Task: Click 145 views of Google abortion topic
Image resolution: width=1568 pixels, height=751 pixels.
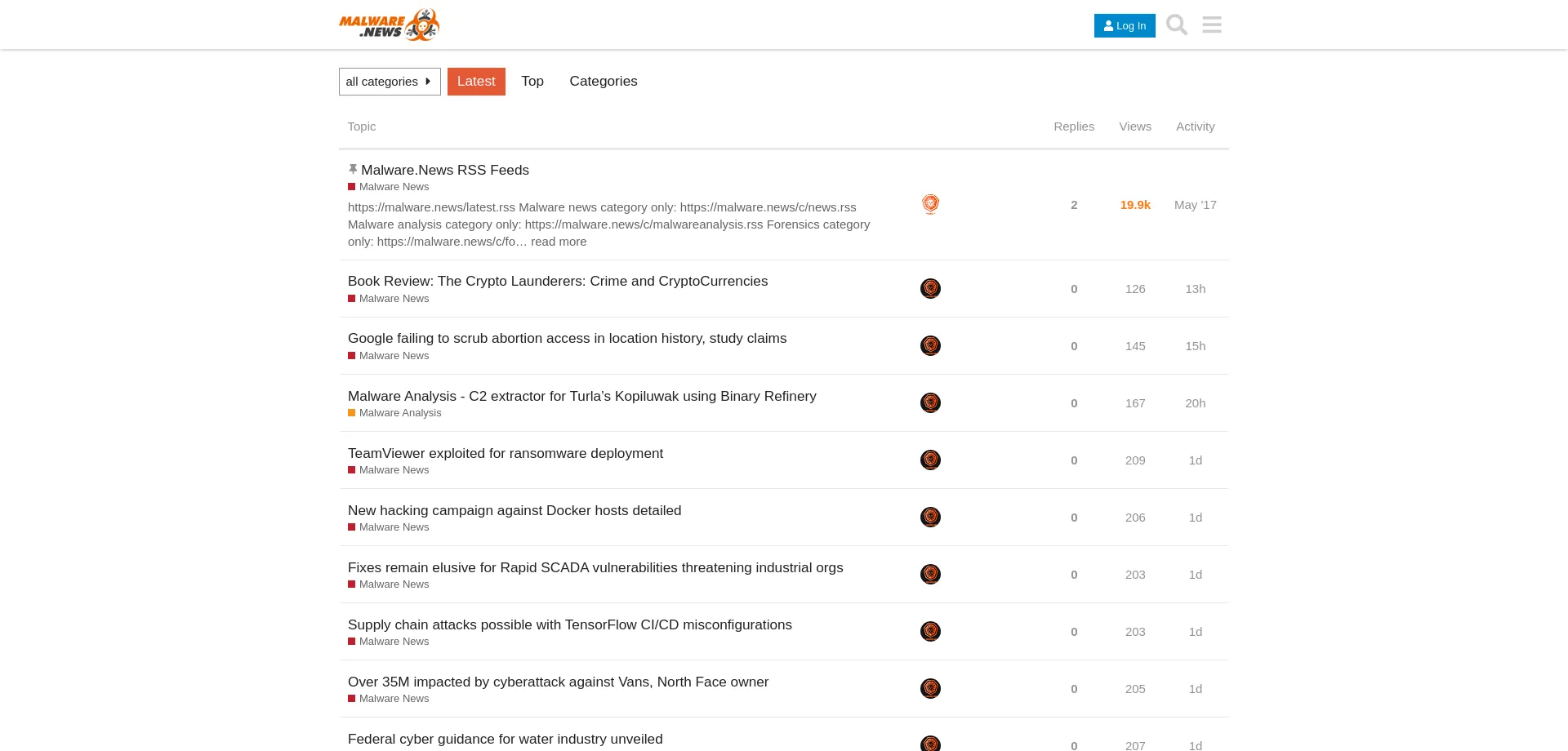Action: 1135,346
